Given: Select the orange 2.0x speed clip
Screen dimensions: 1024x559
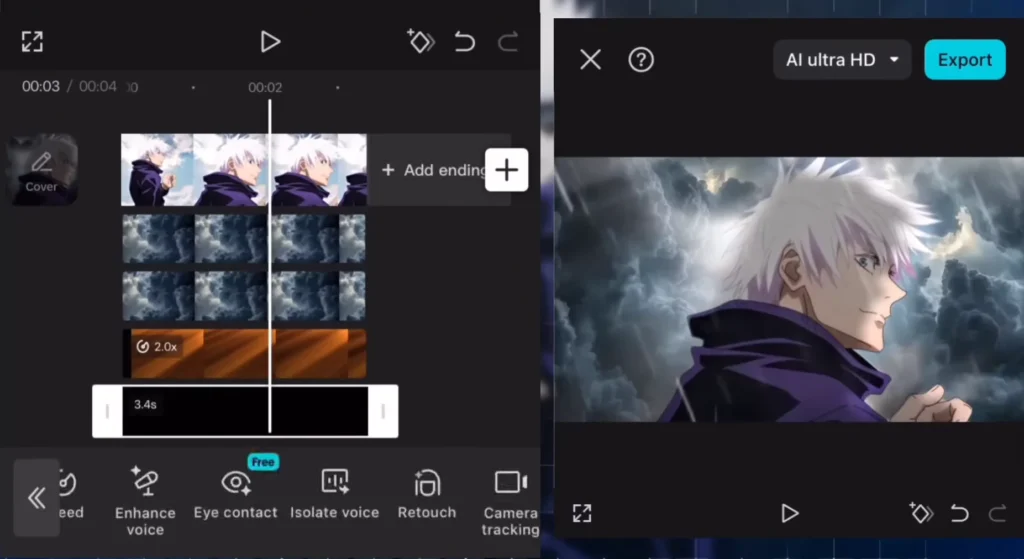Looking at the screenshot, I should click(244, 353).
